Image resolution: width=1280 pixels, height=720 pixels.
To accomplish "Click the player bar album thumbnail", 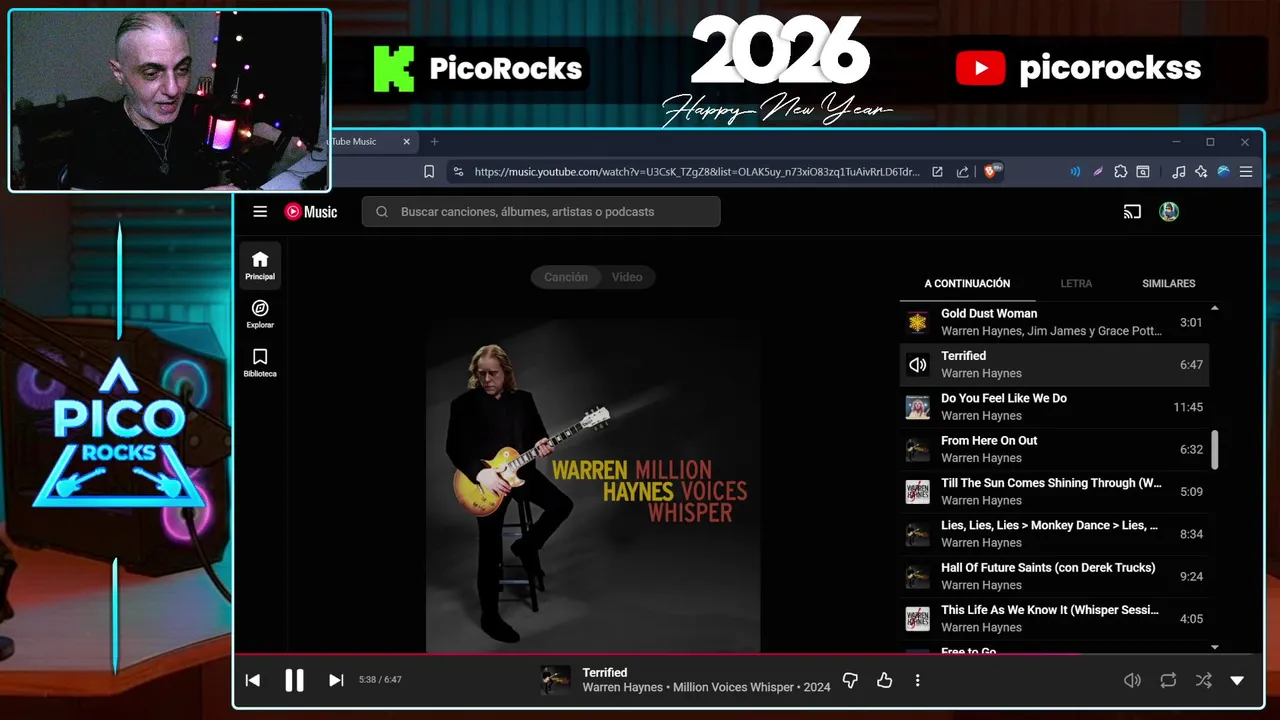I will [555, 680].
